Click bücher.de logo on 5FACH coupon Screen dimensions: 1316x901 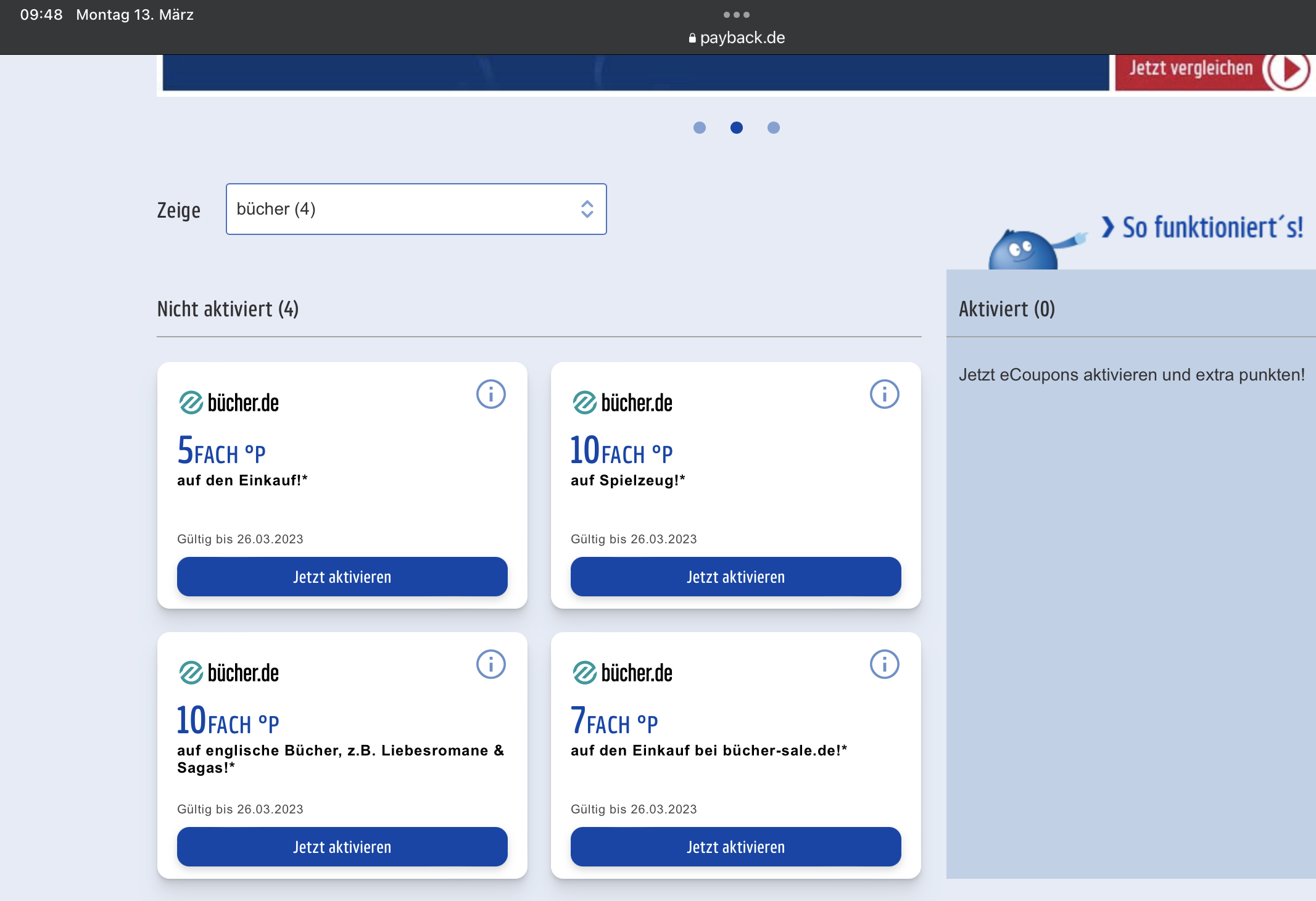click(x=228, y=403)
